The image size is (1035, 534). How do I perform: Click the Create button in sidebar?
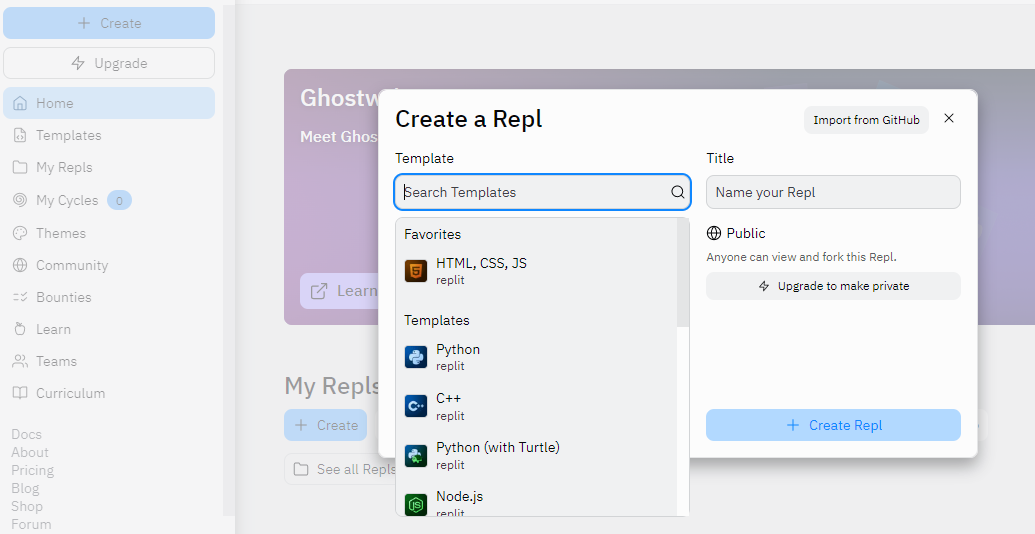(x=109, y=23)
